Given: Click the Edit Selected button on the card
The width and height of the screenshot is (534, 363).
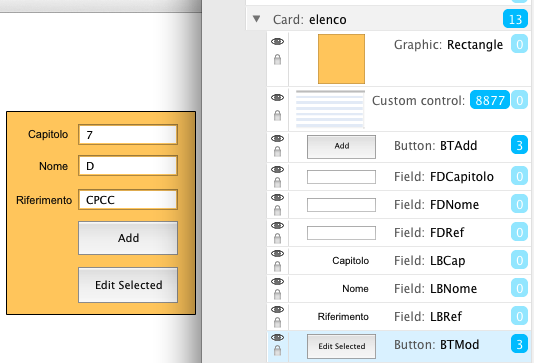Looking at the screenshot, I should [x=128, y=285].
